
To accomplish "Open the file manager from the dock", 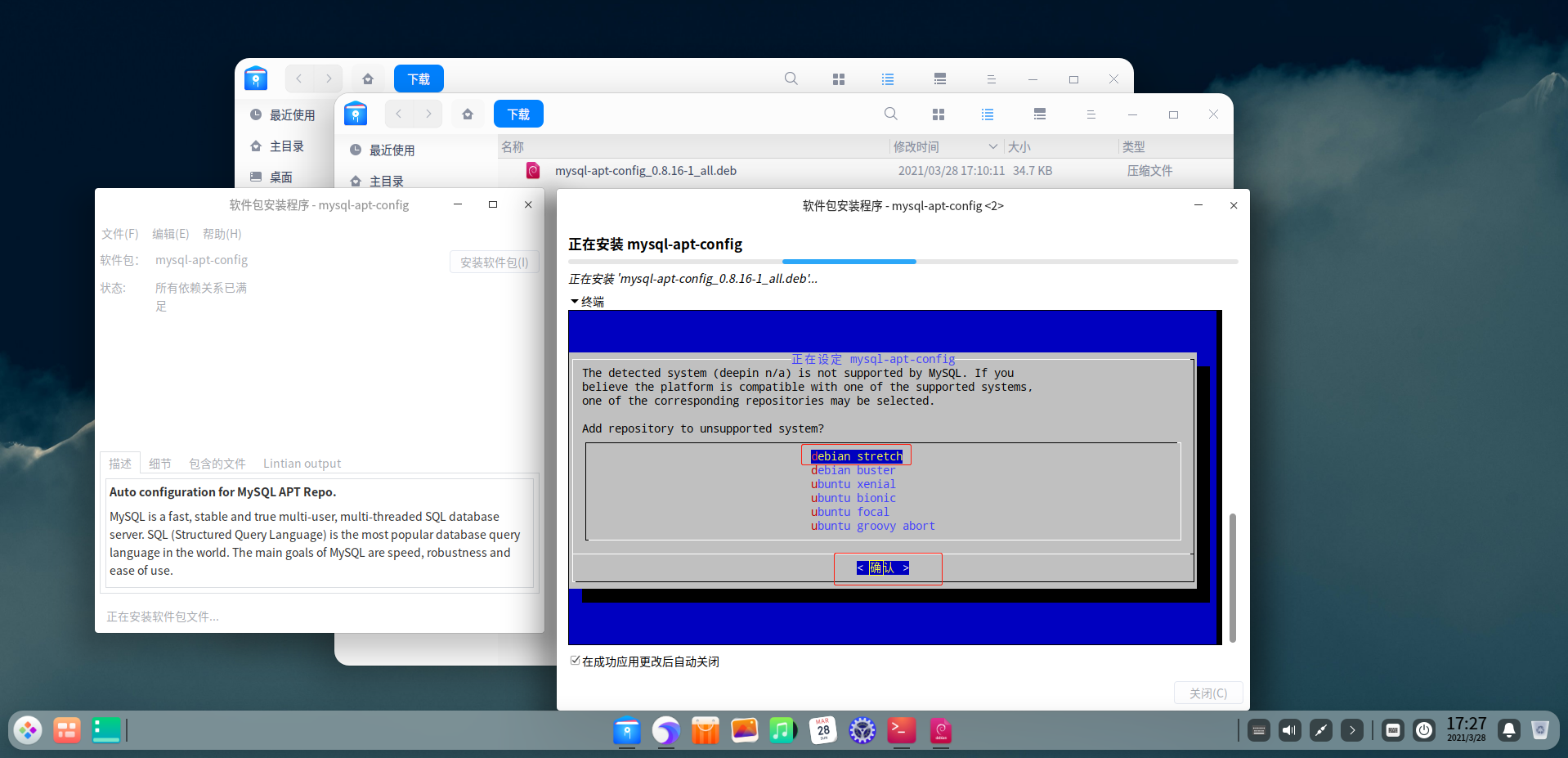I will click(627, 730).
